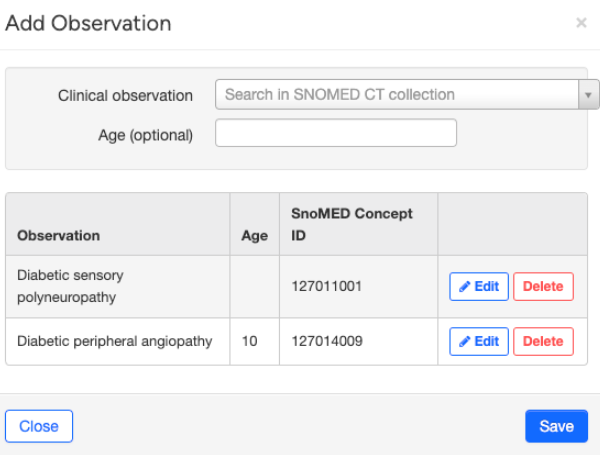Select the Diabetic sensory polyneuropathy row name
Image resolution: width=600 pixels, height=455 pixels.
pos(70,285)
